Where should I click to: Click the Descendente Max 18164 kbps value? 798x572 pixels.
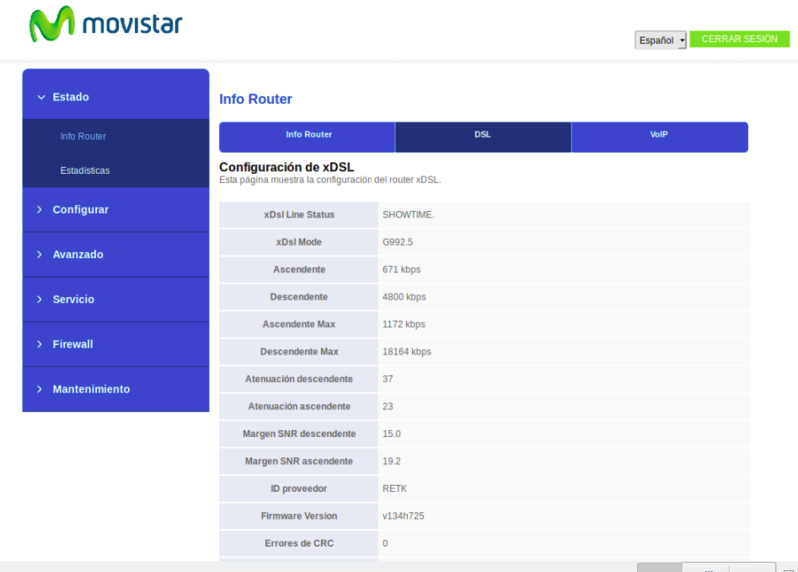coord(406,352)
